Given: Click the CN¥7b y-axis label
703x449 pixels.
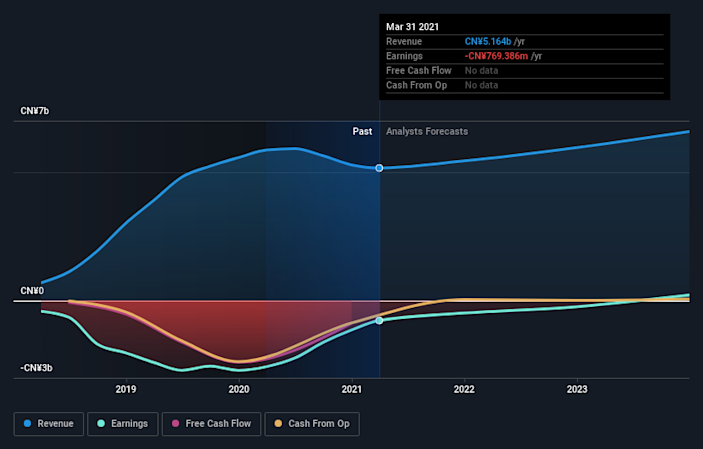Looking at the screenshot, I should click(x=34, y=111).
